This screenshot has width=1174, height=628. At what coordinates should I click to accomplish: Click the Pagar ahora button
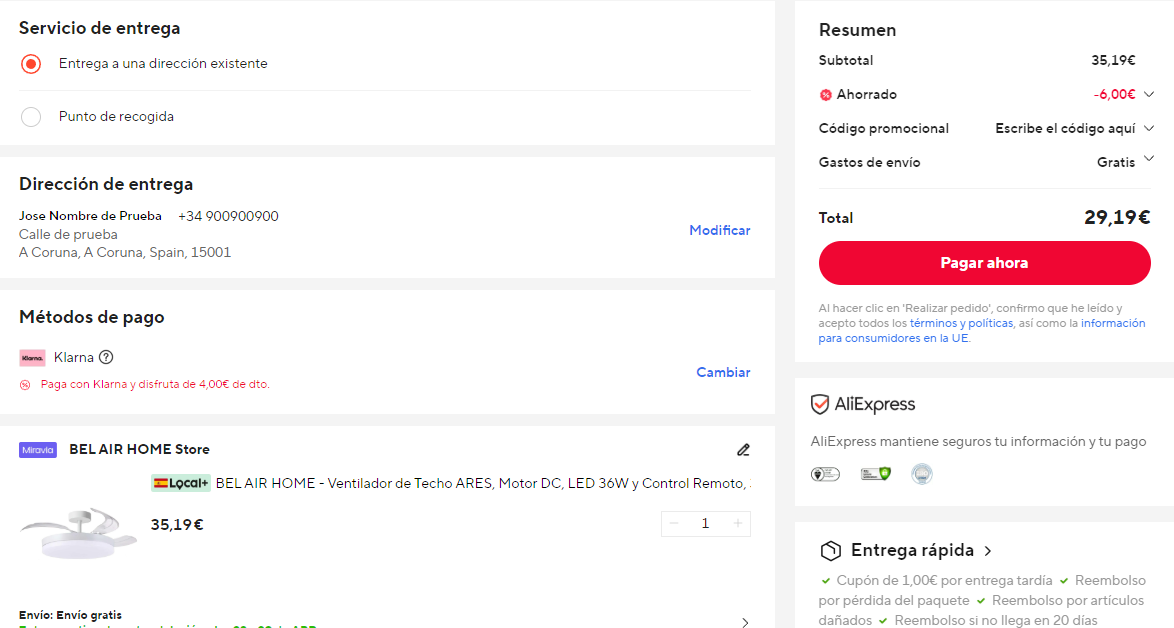985,263
